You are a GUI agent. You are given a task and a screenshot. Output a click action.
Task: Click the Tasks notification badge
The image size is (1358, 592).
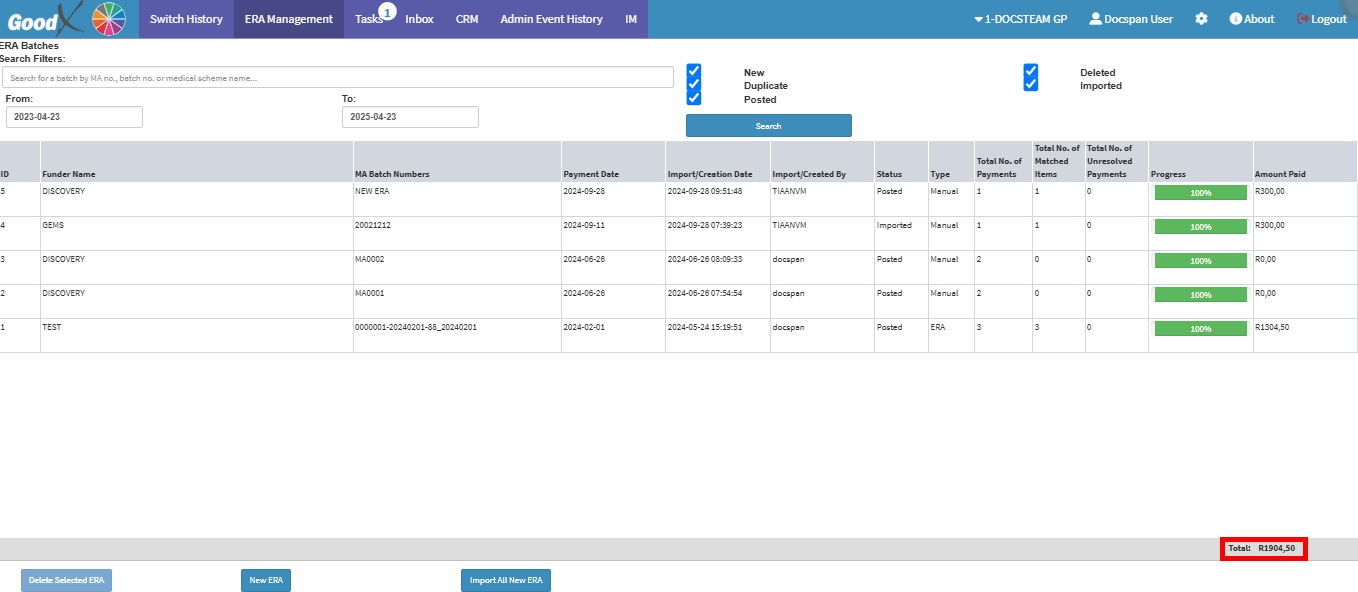tap(387, 11)
